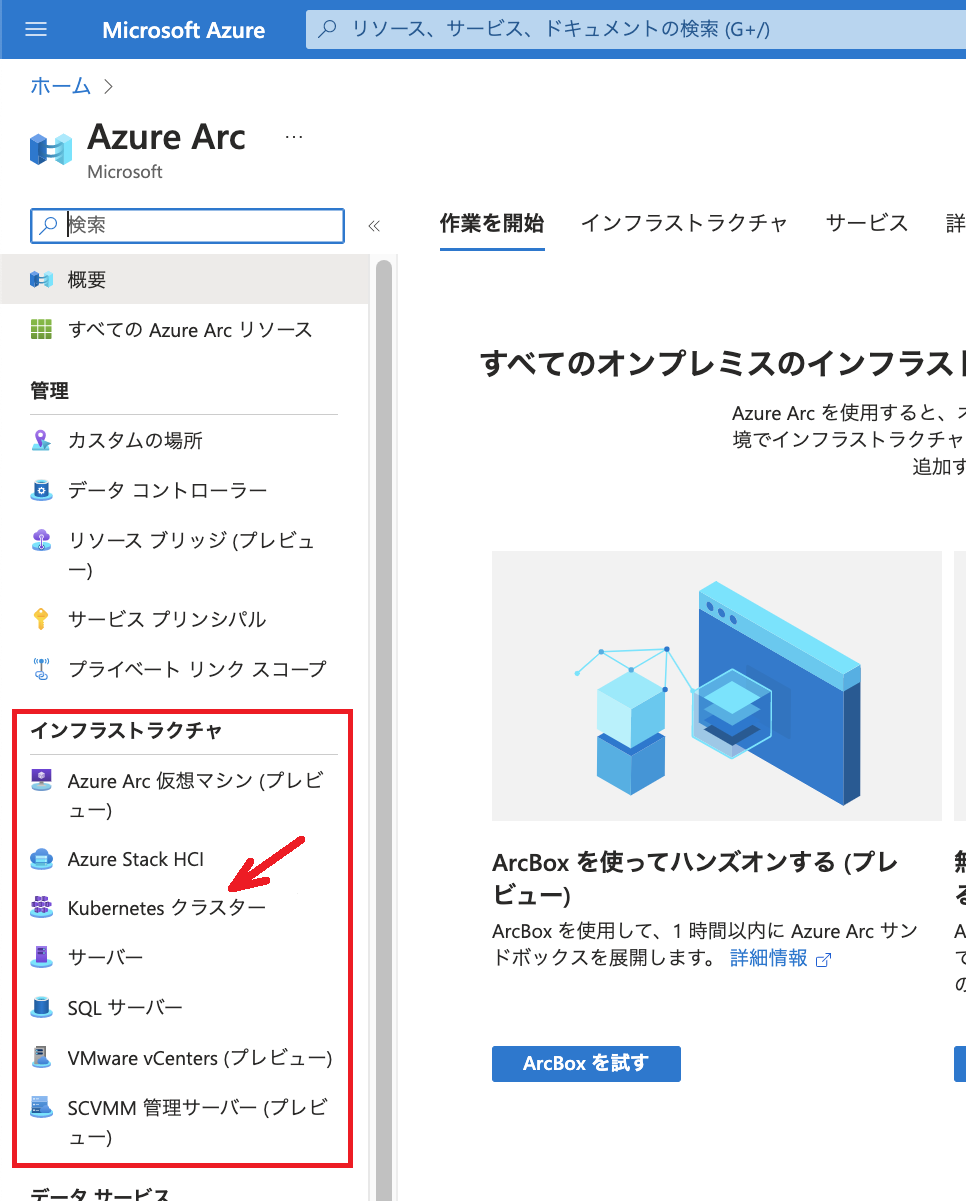Image resolution: width=966 pixels, height=1201 pixels.
Task: Click the カスタムの場所 pin icon
Action: 41,440
